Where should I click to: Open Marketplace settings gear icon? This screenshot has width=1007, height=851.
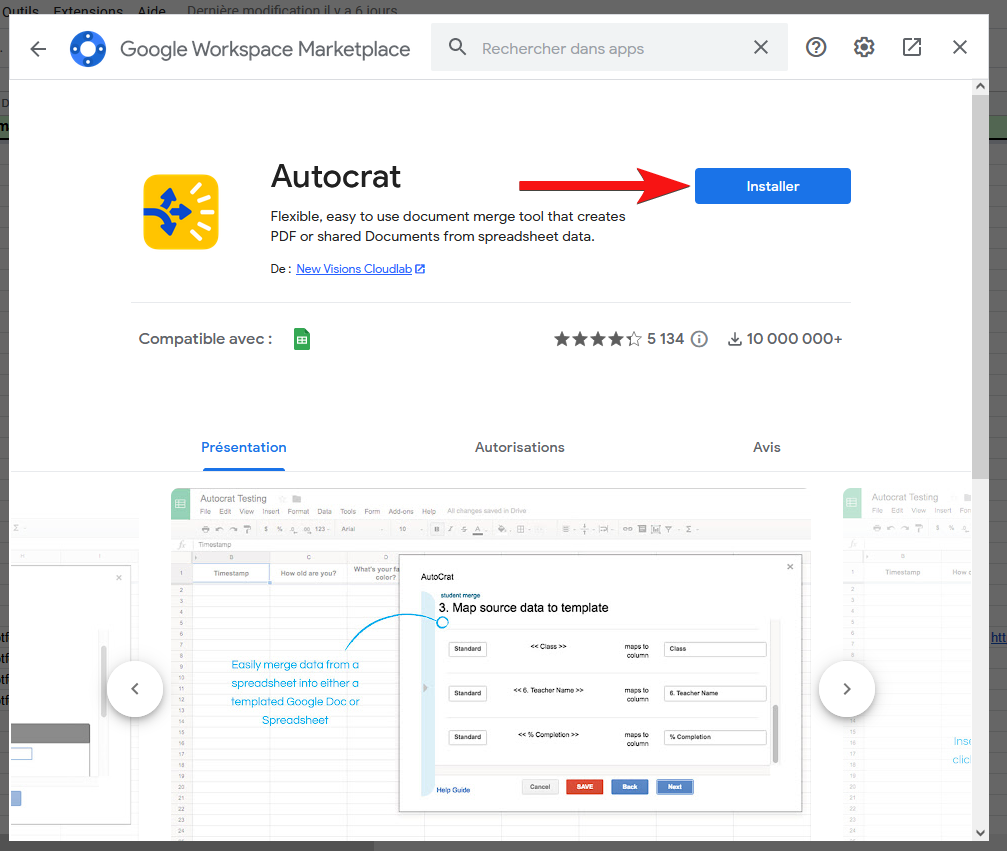864,48
